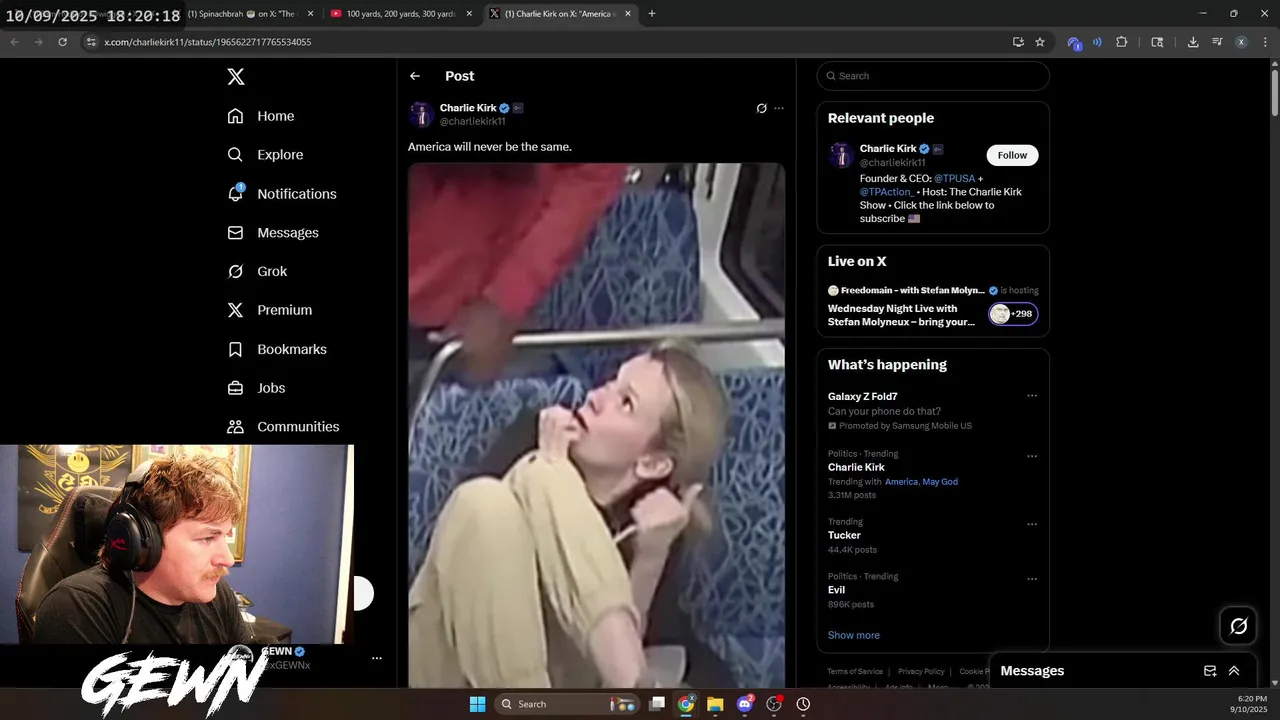Open the Clock app on the taskbar

coord(803,704)
